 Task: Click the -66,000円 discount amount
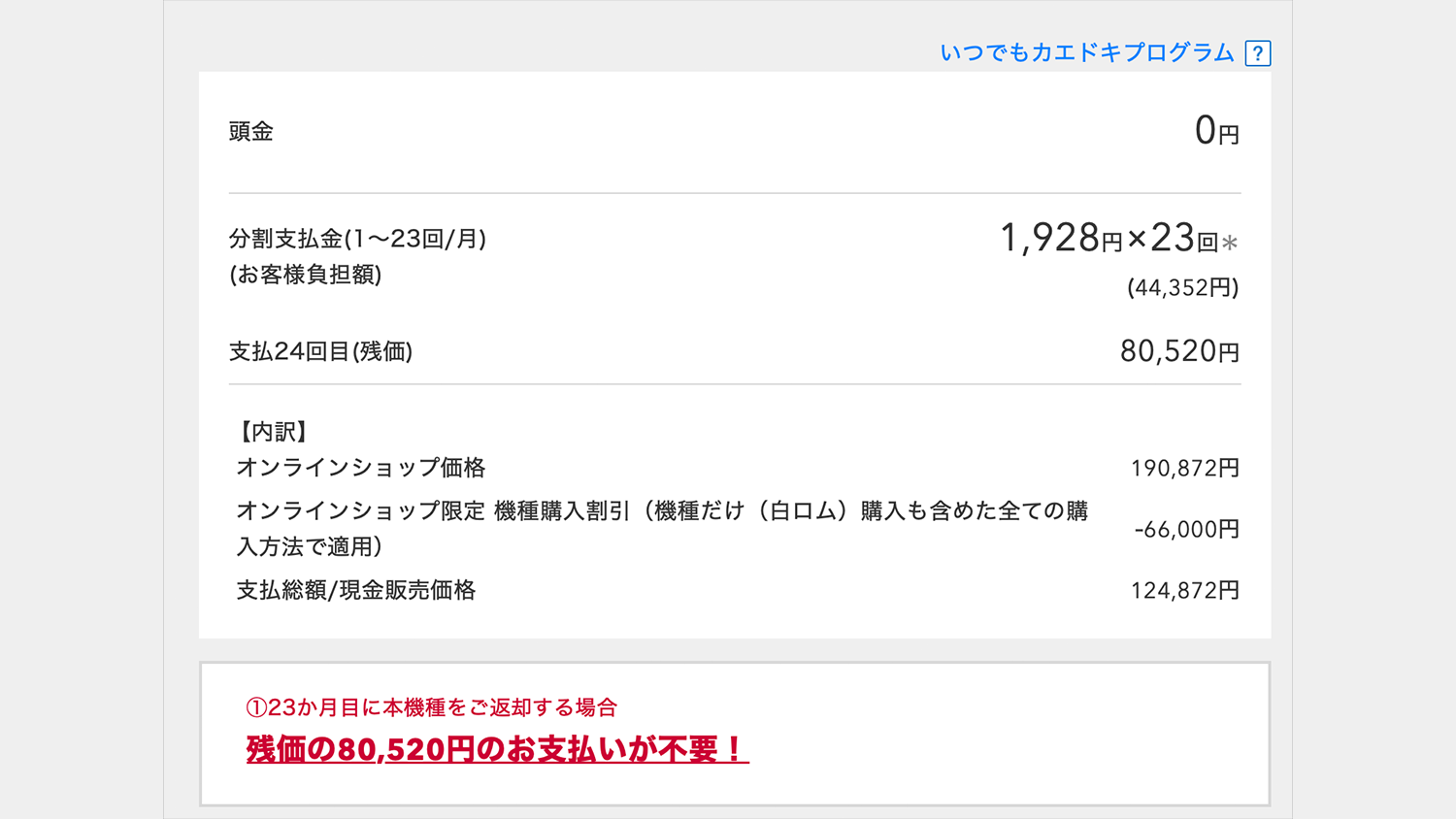click(x=1186, y=530)
